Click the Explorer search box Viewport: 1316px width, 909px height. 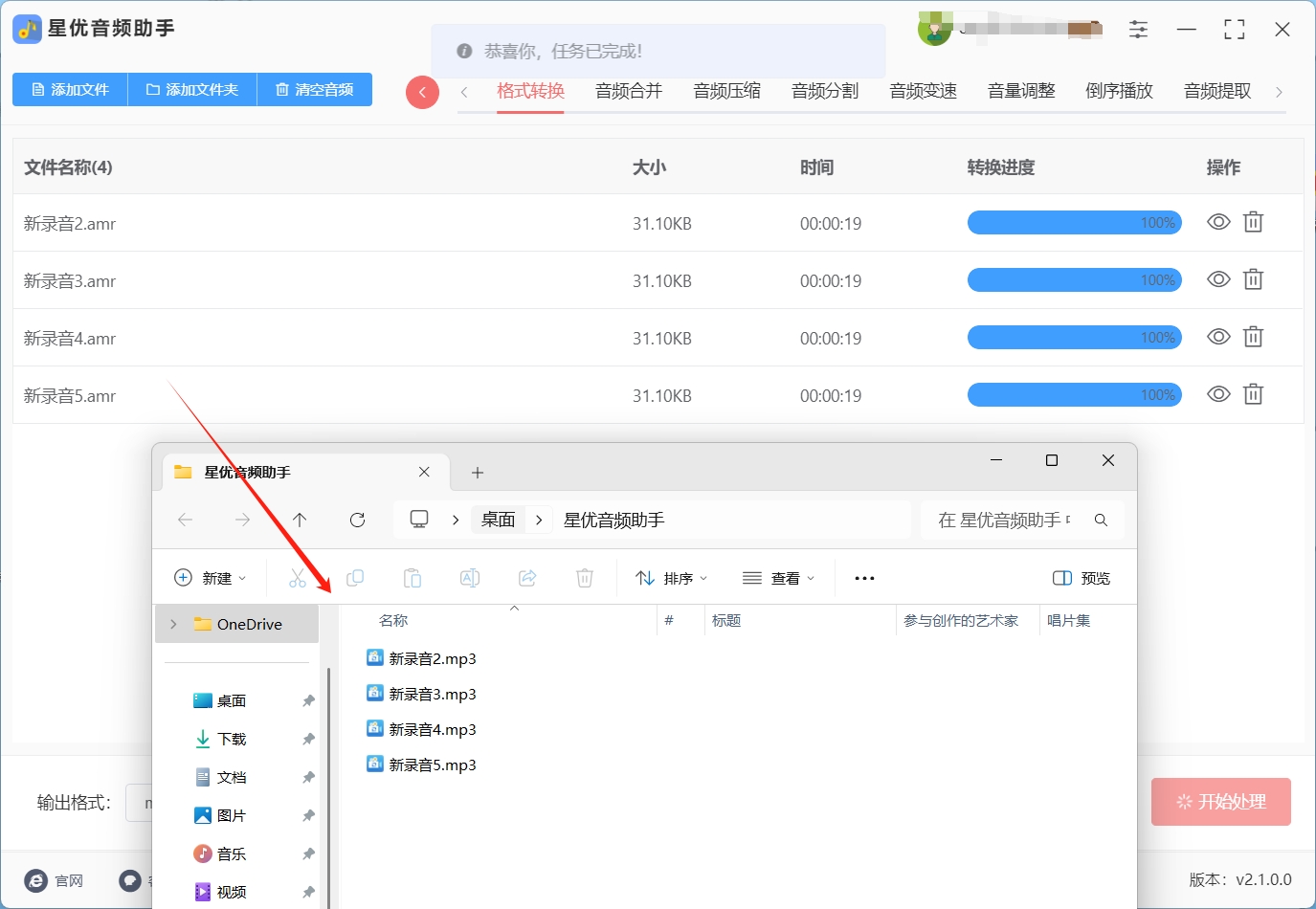pyautogui.click(x=1022, y=520)
